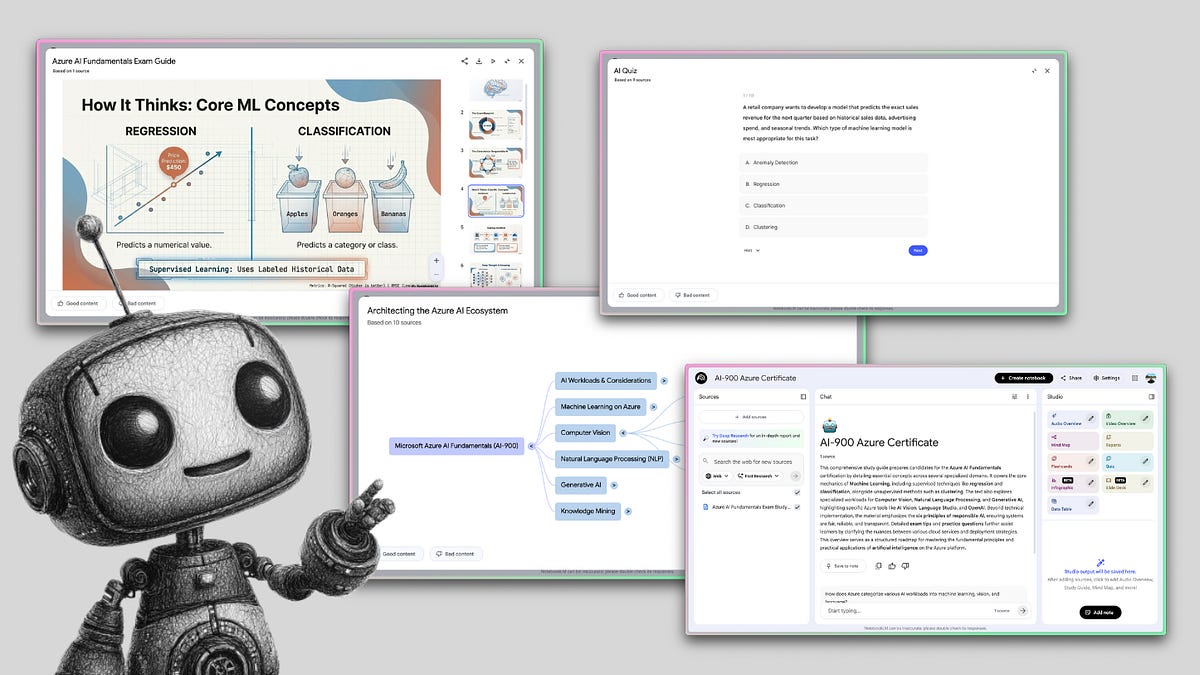The image size is (1200, 675).
Task: Collapse AI Quiz window with shrink icon
Action: tap(1034, 71)
